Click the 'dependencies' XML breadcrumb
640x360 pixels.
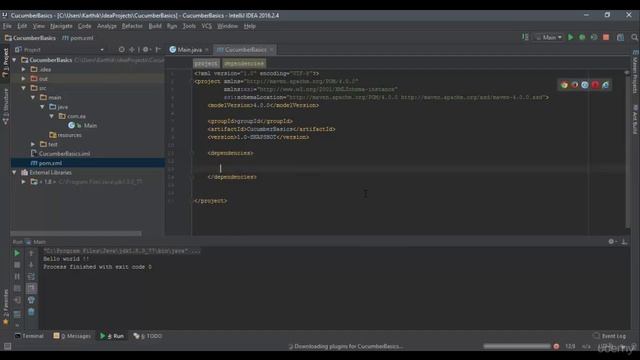(x=244, y=63)
